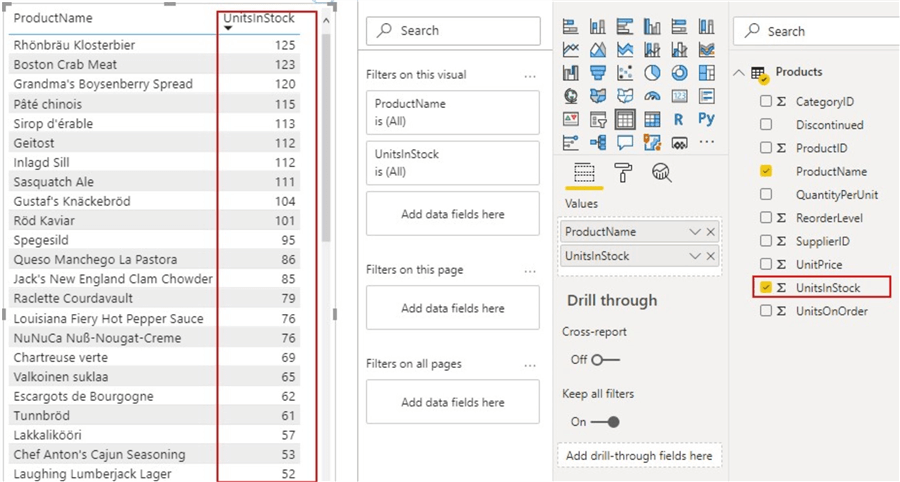Collapse the Products table tree
900x482 pixels.
point(740,72)
